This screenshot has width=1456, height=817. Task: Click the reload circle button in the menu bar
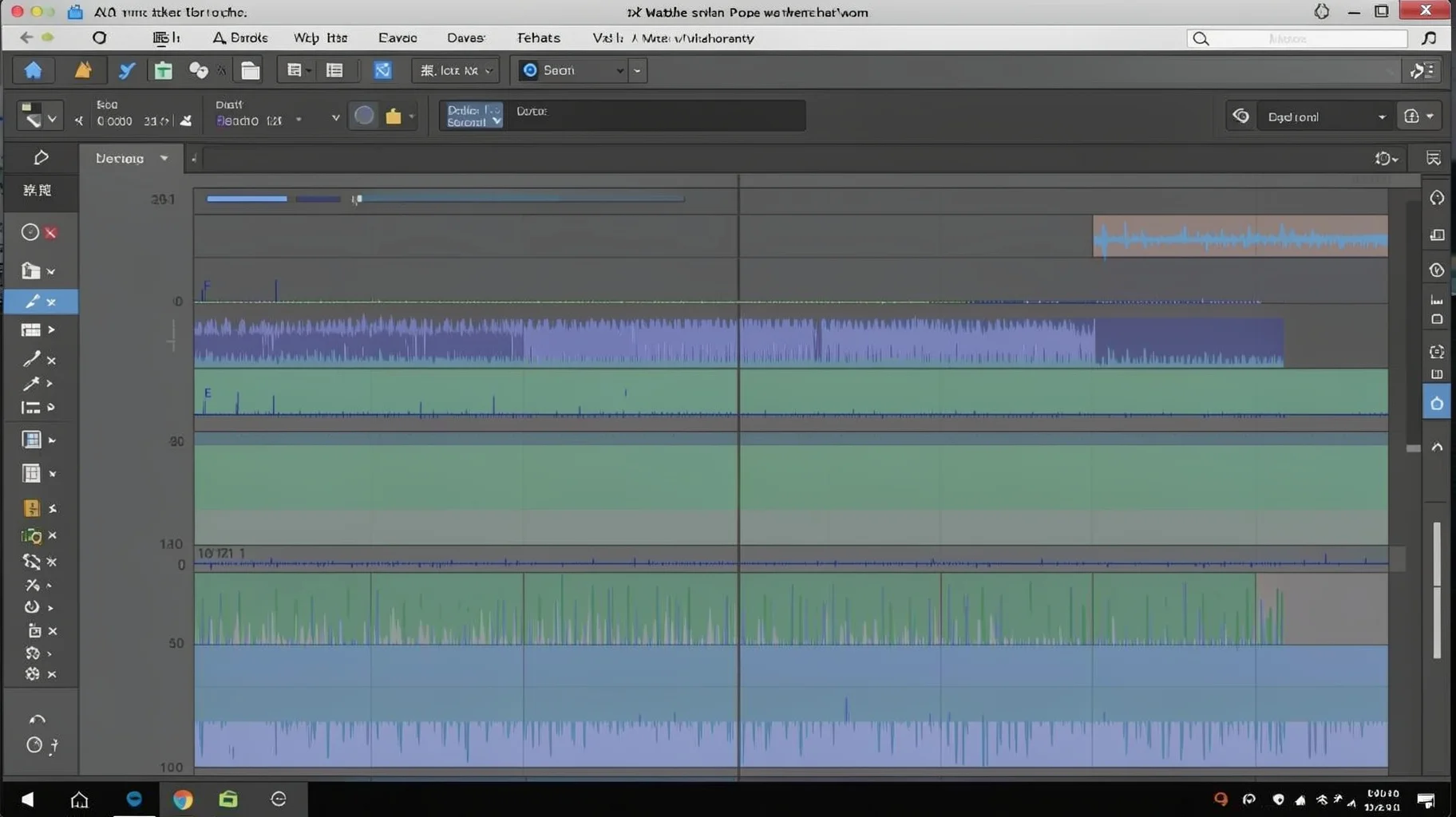[x=99, y=37]
